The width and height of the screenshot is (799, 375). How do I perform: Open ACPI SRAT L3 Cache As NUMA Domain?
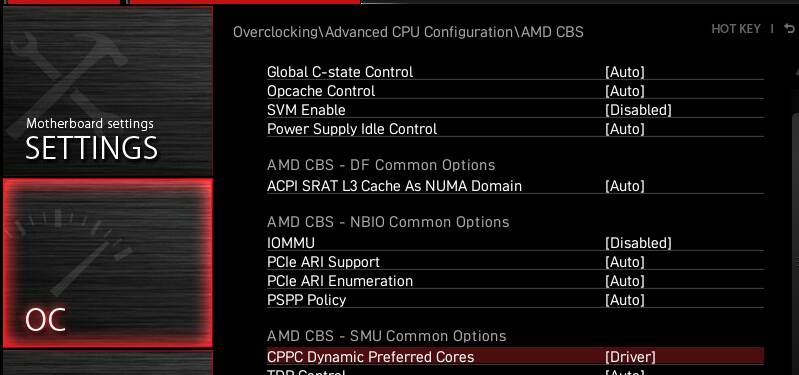tap(515, 186)
